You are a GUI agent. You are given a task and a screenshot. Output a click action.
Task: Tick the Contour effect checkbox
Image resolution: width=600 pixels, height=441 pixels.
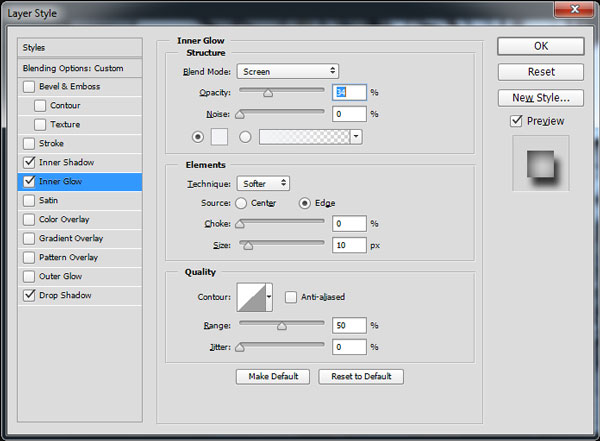[x=40, y=105]
